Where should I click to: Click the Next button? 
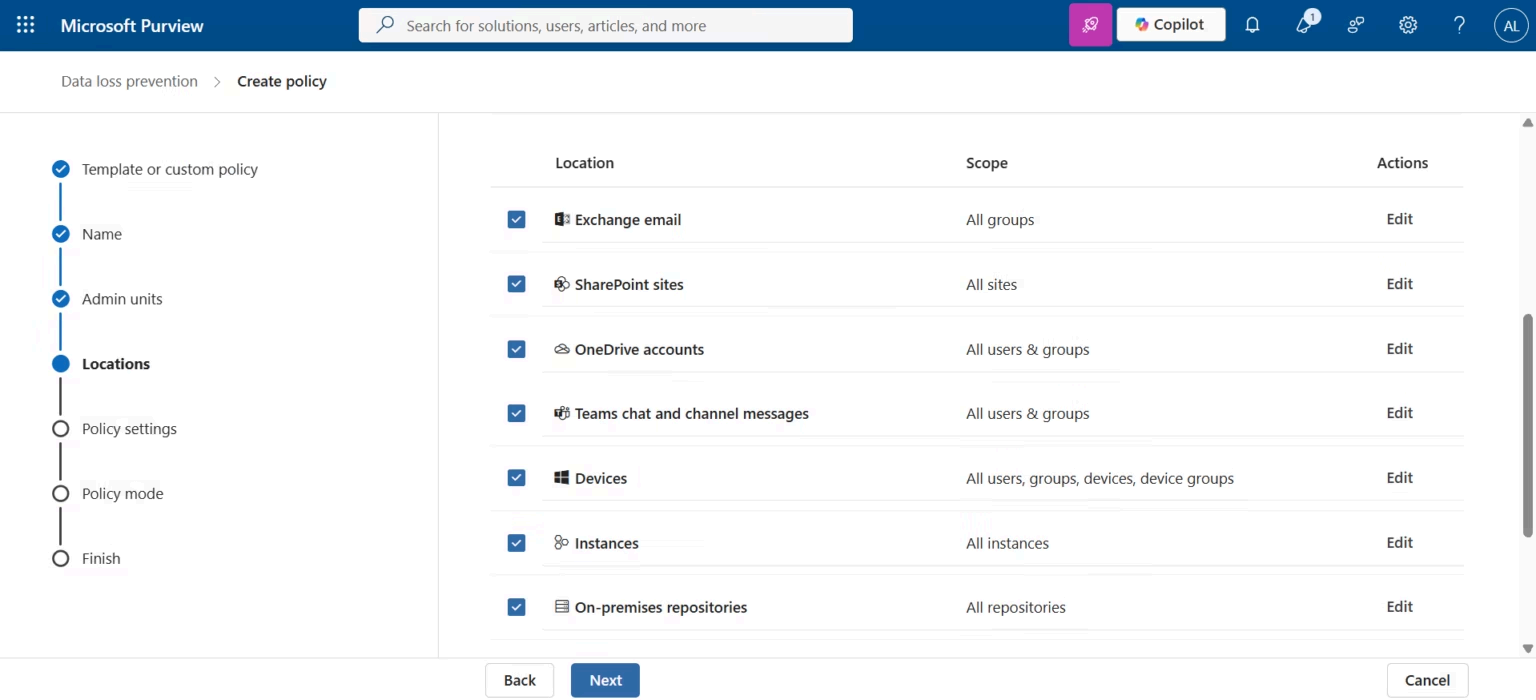[605, 680]
